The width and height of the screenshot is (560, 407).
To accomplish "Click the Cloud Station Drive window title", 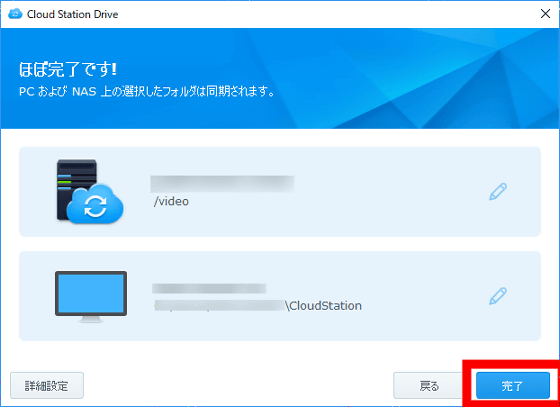I will [x=72, y=14].
